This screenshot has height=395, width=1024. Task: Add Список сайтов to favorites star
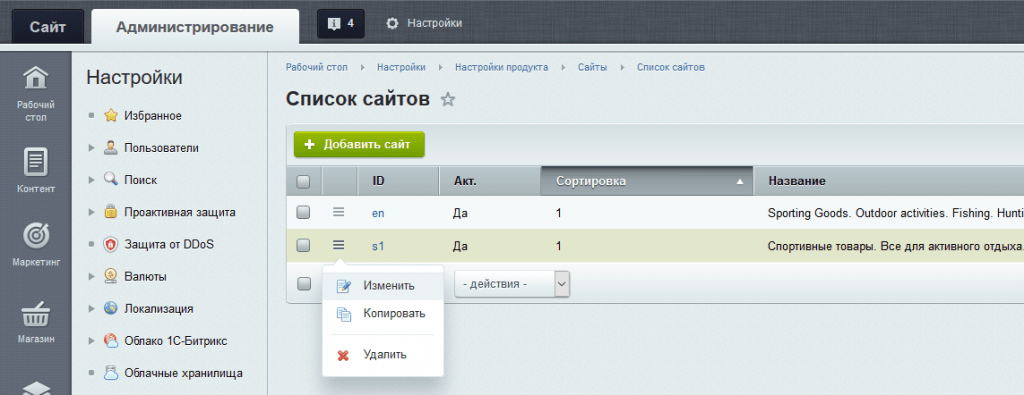(447, 100)
